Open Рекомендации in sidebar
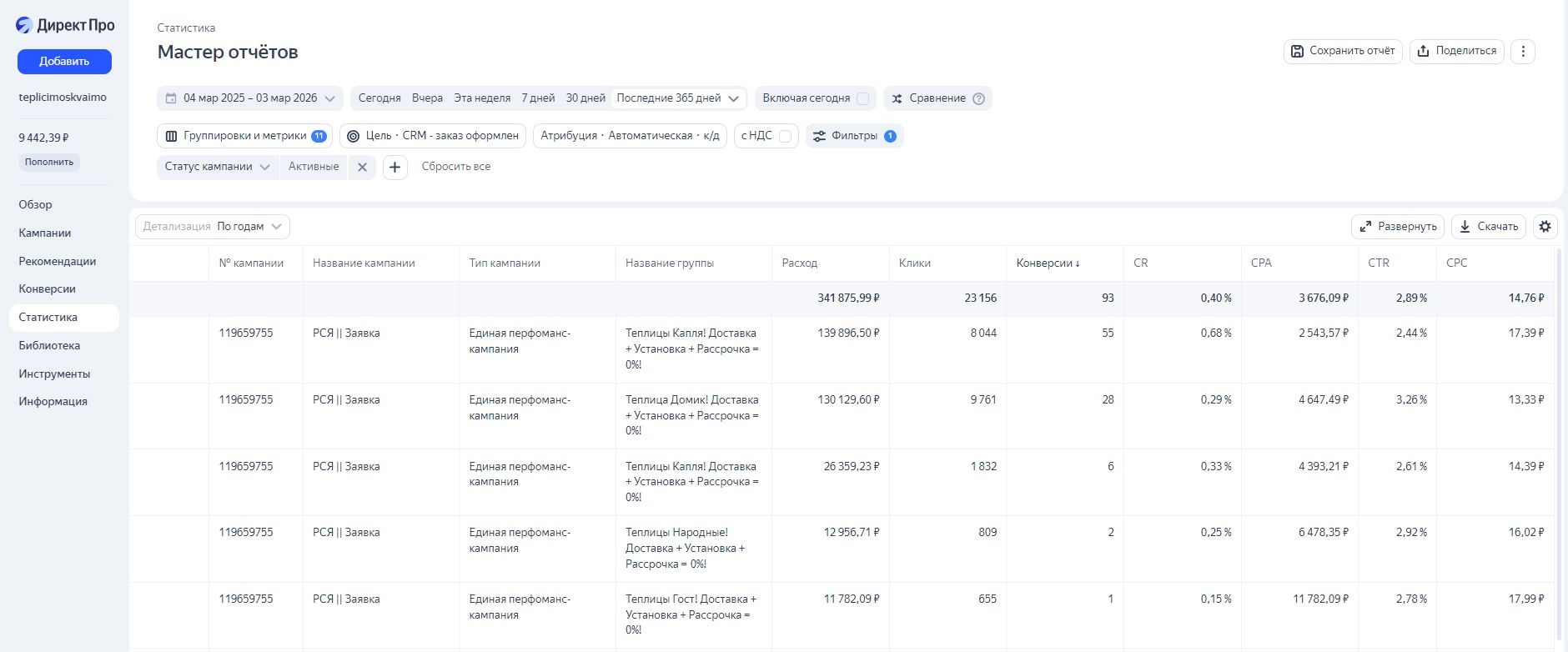The height and width of the screenshot is (652, 1568). (x=58, y=262)
